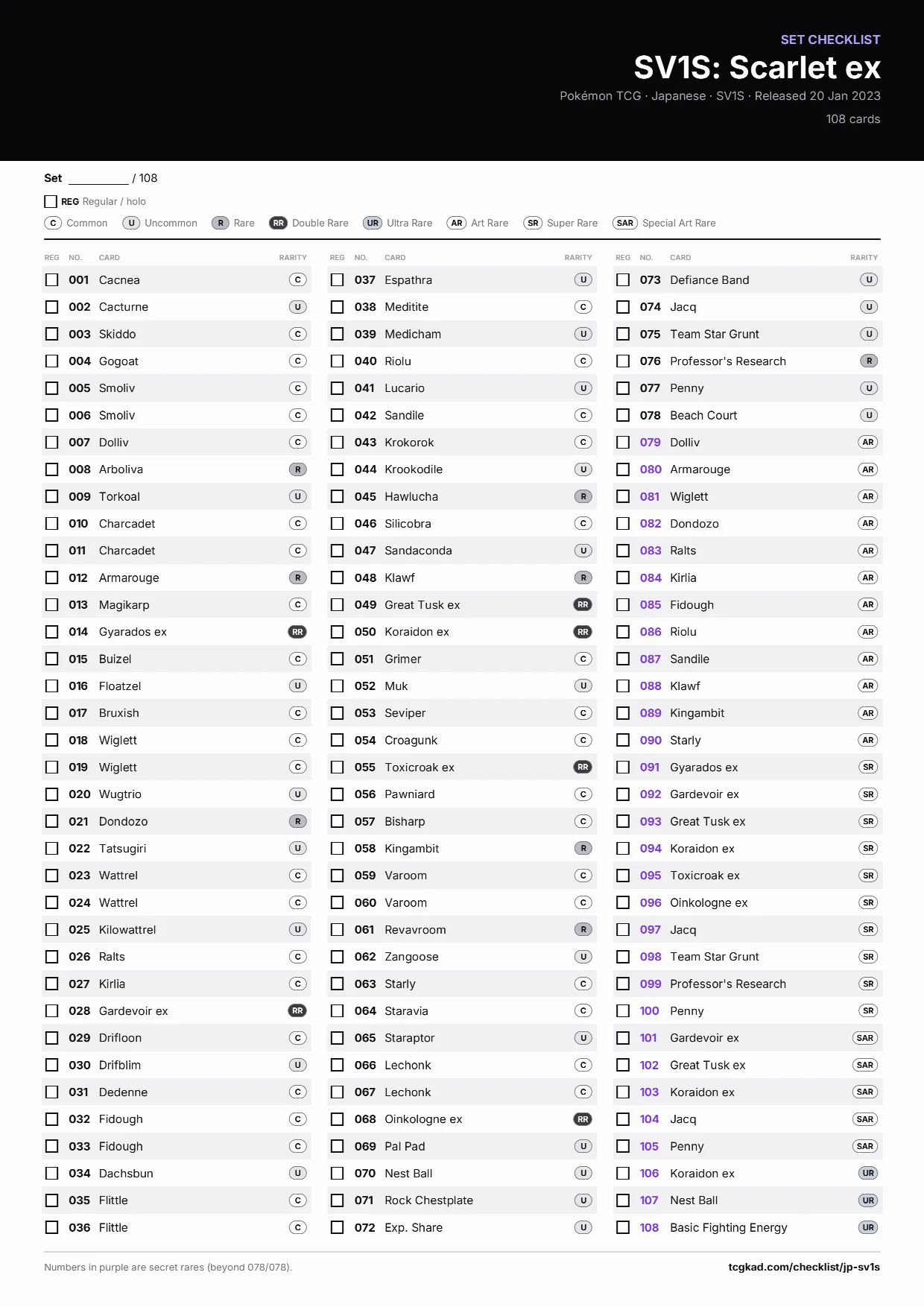
Task: Tick the checkbox for 049 Great Tusk ex
Action: click(x=338, y=605)
